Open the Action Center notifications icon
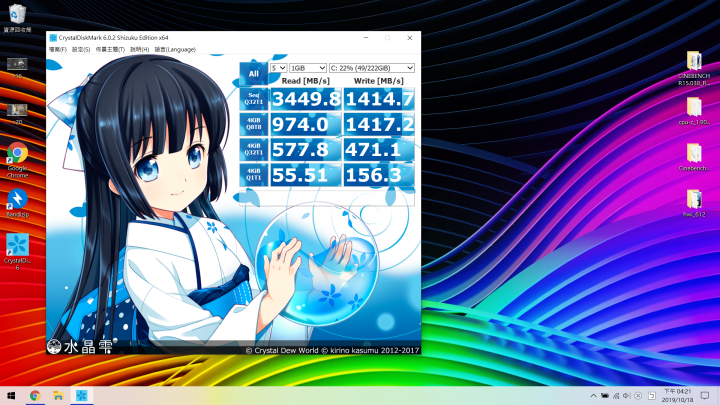Screen dimensions: 720x405 [705, 395]
